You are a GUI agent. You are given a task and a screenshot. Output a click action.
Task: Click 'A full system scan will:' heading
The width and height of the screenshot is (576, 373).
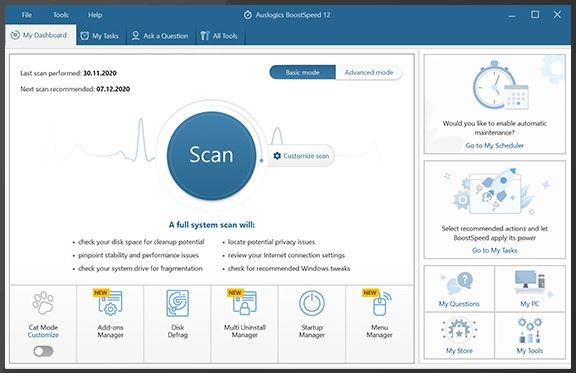212,225
